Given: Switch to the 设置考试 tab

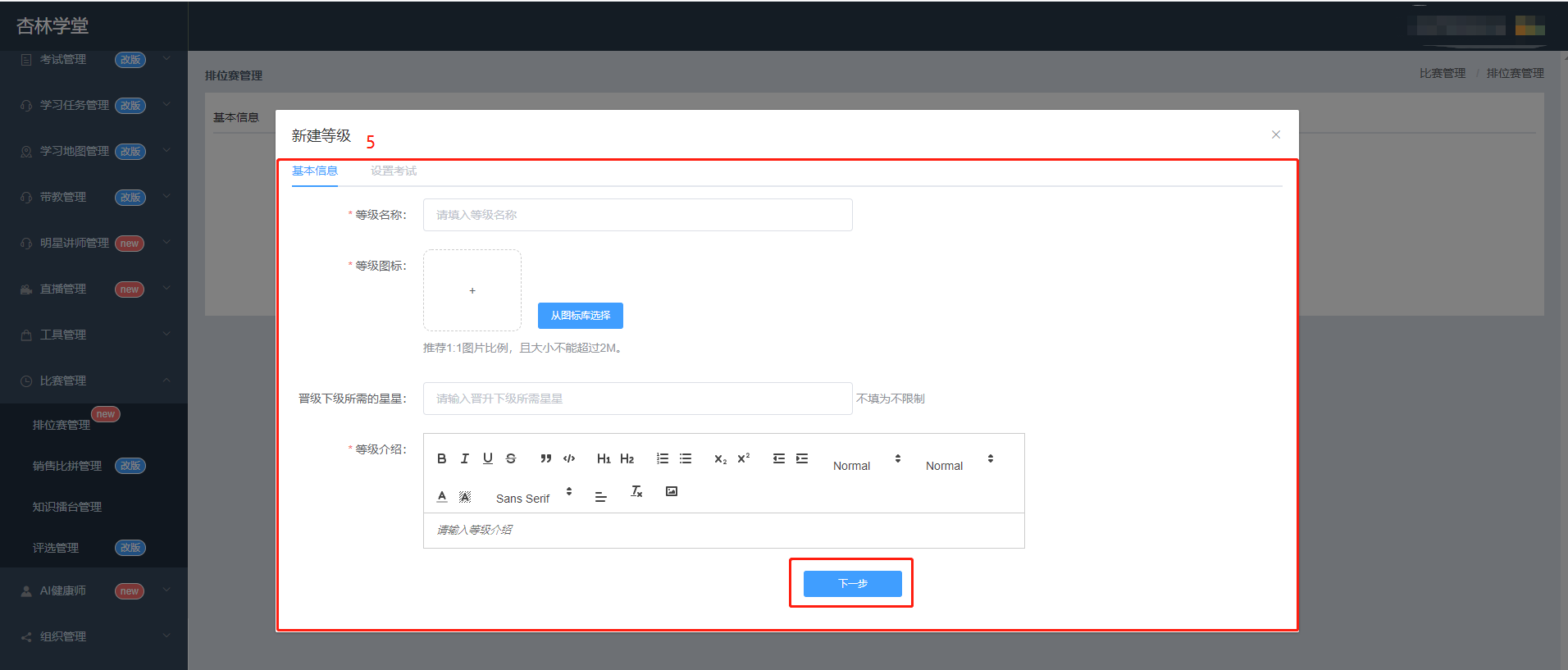Looking at the screenshot, I should [x=394, y=171].
